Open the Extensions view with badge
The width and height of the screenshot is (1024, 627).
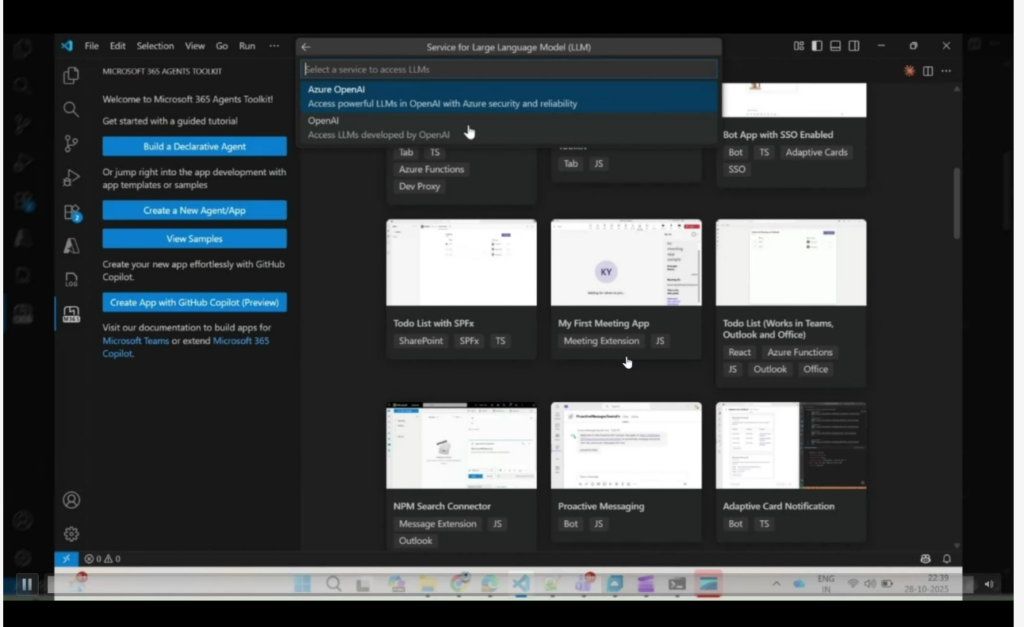coord(71,212)
